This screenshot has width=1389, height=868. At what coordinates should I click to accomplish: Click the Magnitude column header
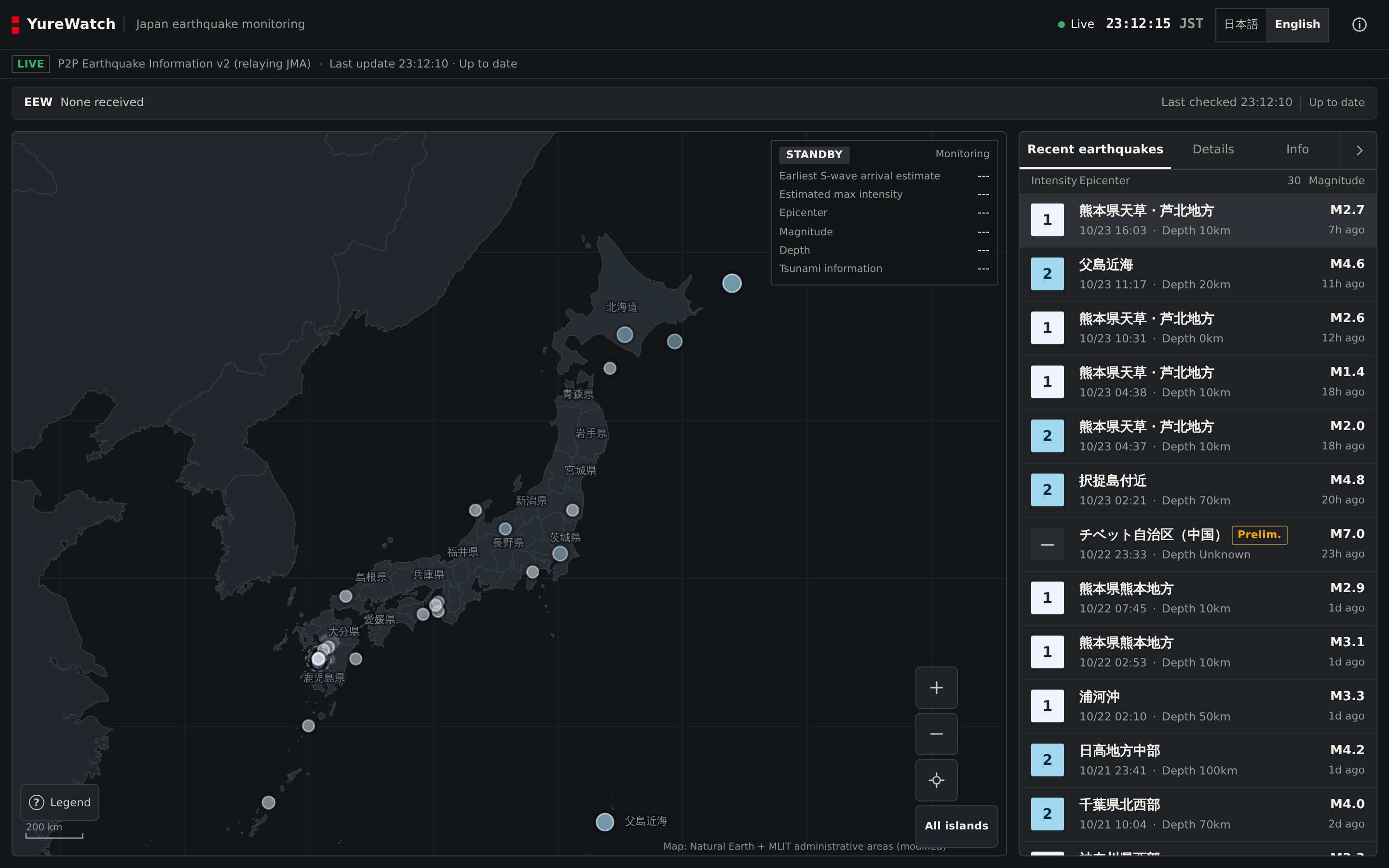point(1336,181)
